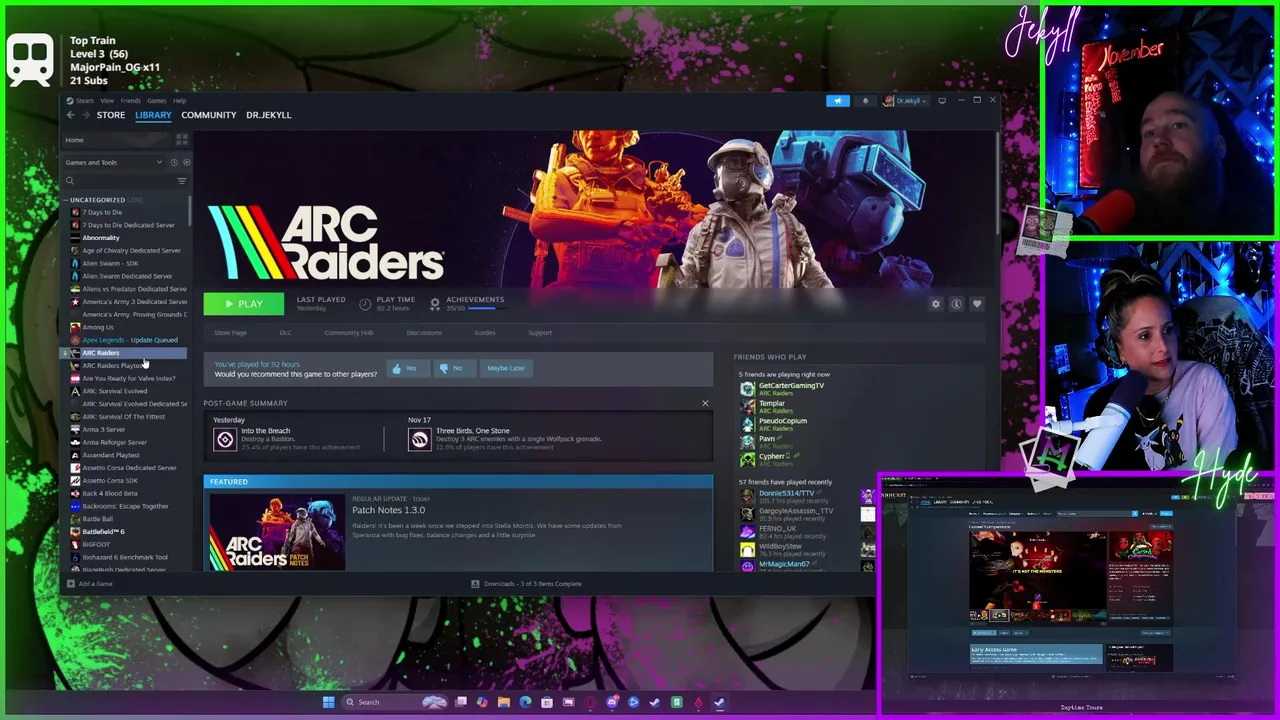Switch to the Library tab
This screenshot has height=720, width=1280.
pyautogui.click(x=153, y=115)
